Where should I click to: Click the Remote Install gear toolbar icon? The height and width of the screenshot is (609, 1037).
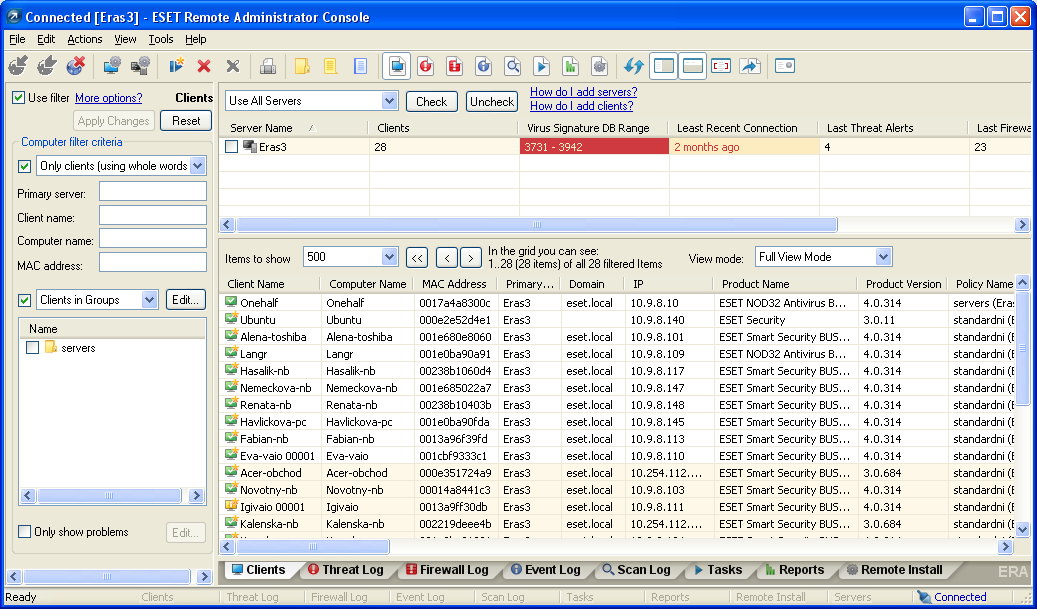pos(599,66)
